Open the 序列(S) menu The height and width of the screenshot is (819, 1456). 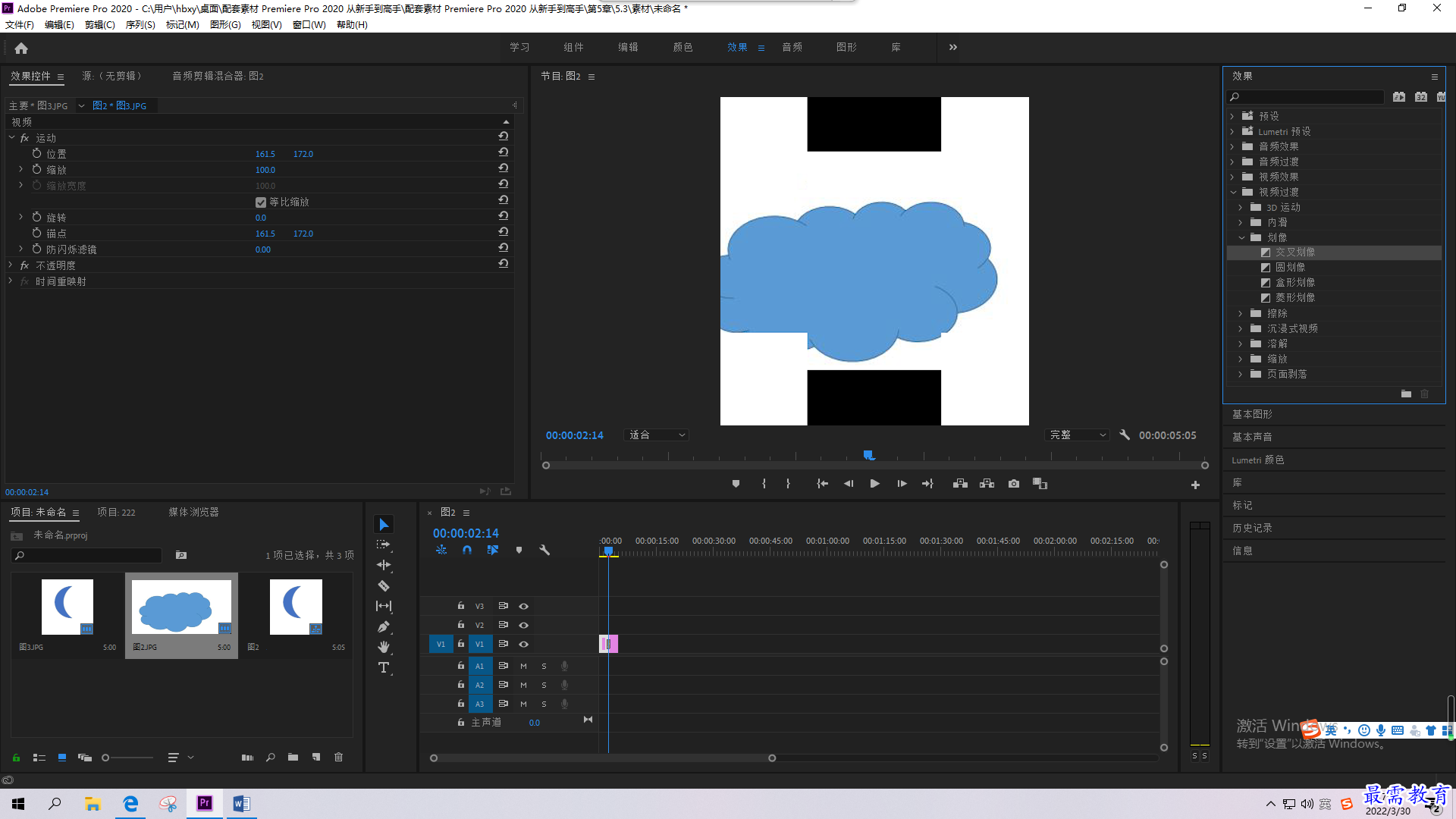[x=140, y=25]
